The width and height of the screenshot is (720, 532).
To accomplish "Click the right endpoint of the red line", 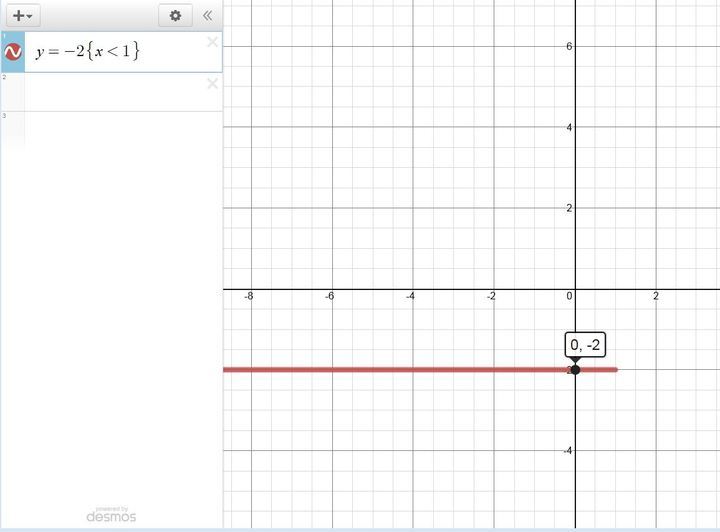I will pos(615,370).
